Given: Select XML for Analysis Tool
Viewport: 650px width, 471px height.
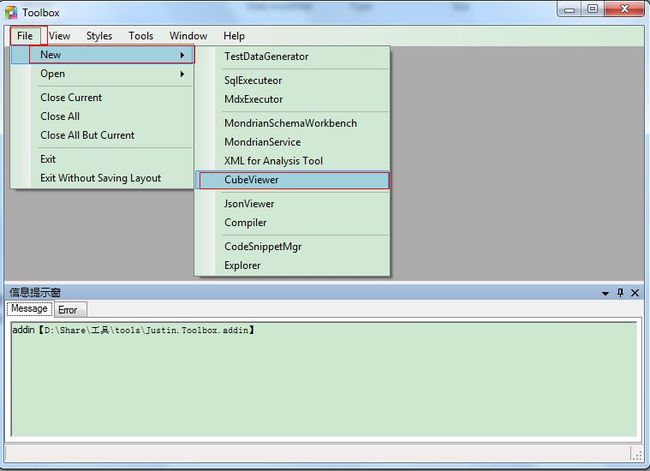Looking at the screenshot, I should pos(292,161).
